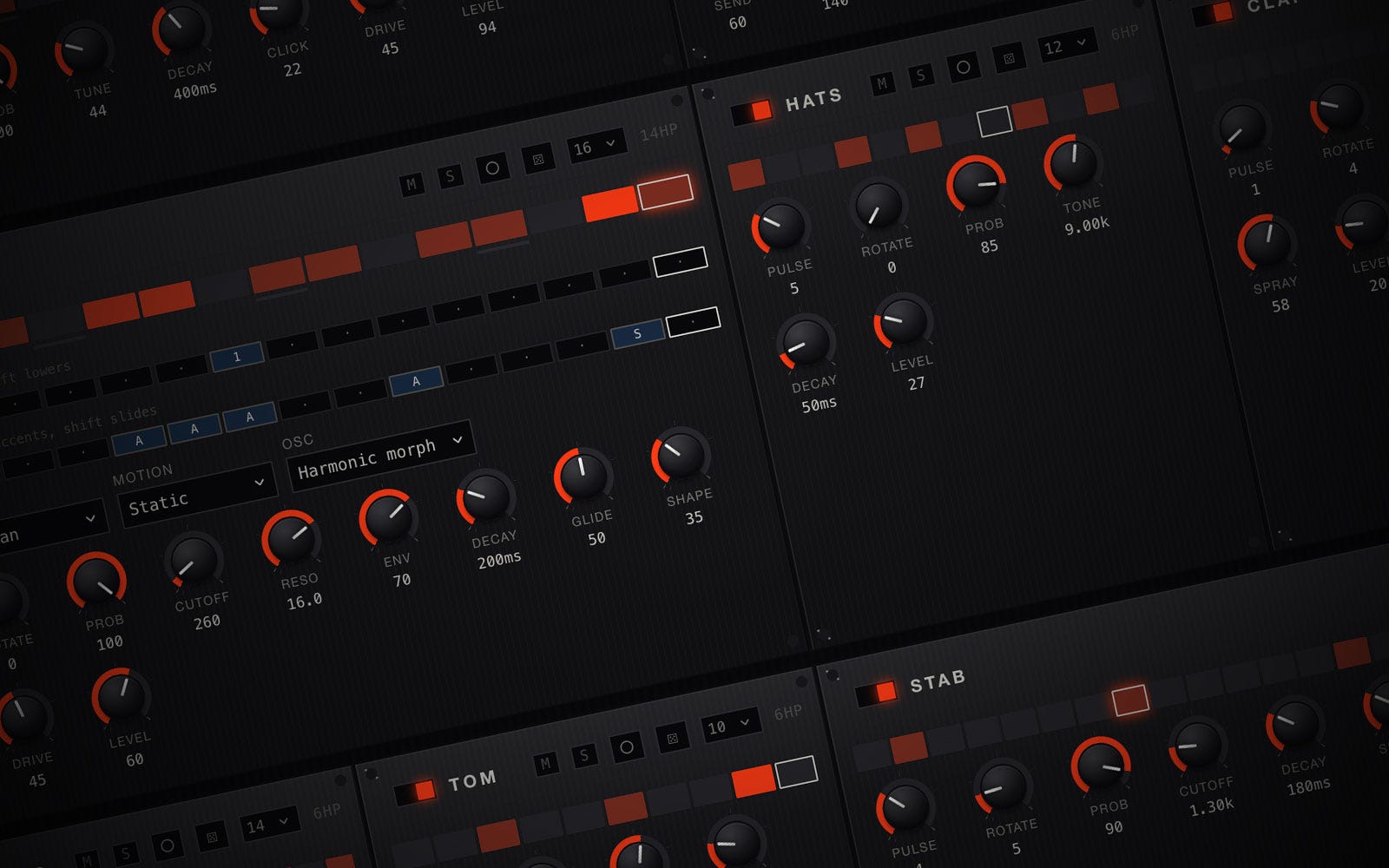This screenshot has width=1389, height=868.
Task: Toggle the glowing outlined step in STAB pattern
Action: click(1130, 700)
